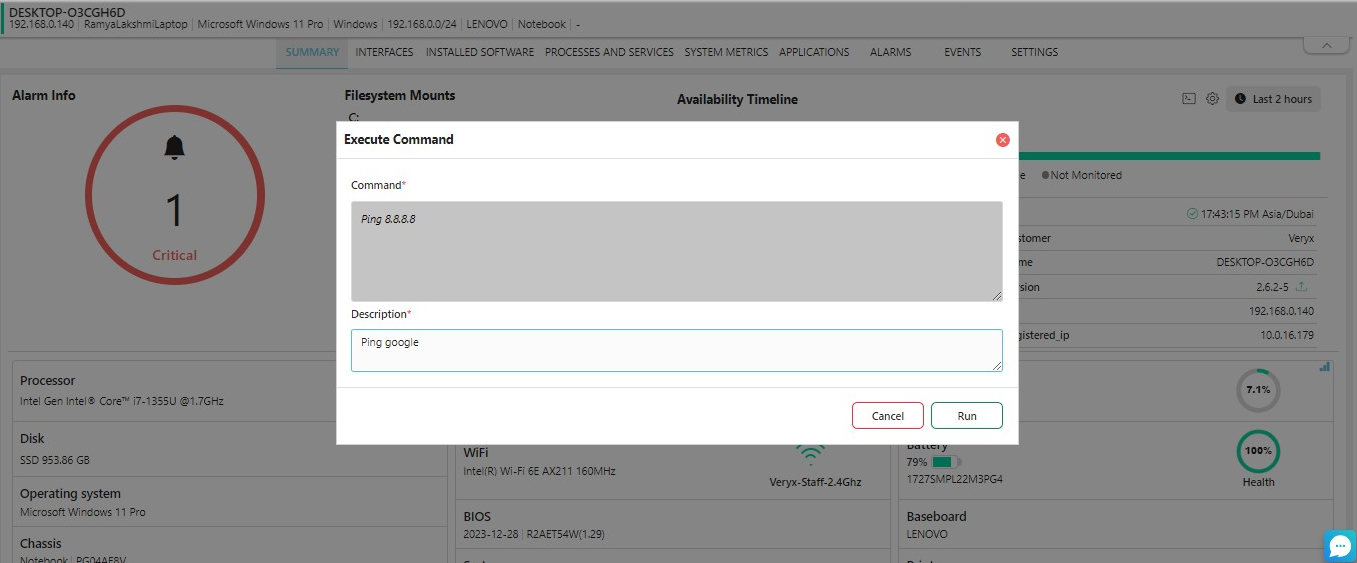Click the WiFi signal icon above Veryx-Staff-2.4Ghz

pos(809,455)
